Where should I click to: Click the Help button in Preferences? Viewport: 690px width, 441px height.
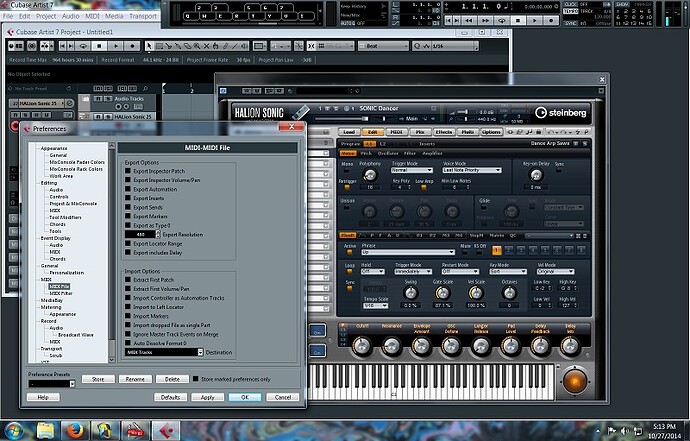pyautogui.click(x=43, y=397)
